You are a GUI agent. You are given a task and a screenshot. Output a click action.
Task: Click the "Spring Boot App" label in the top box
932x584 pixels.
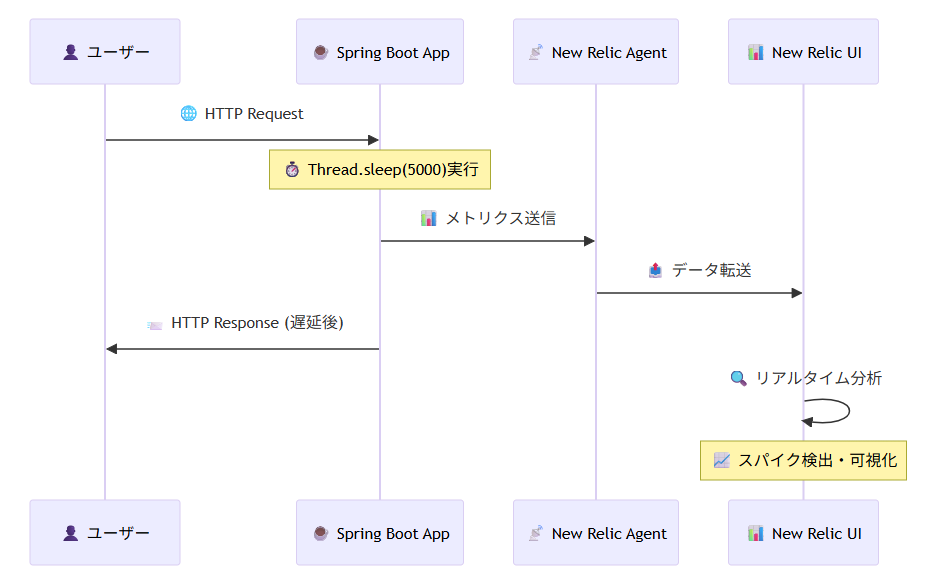coord(393,53)
